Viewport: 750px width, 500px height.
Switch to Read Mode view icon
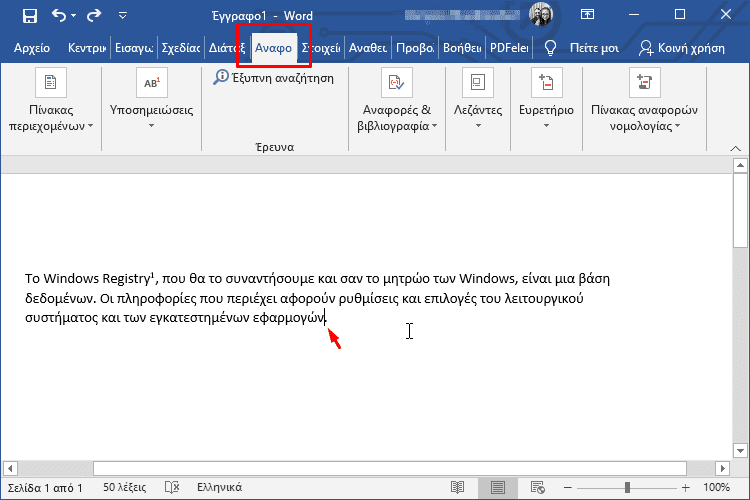458,488
